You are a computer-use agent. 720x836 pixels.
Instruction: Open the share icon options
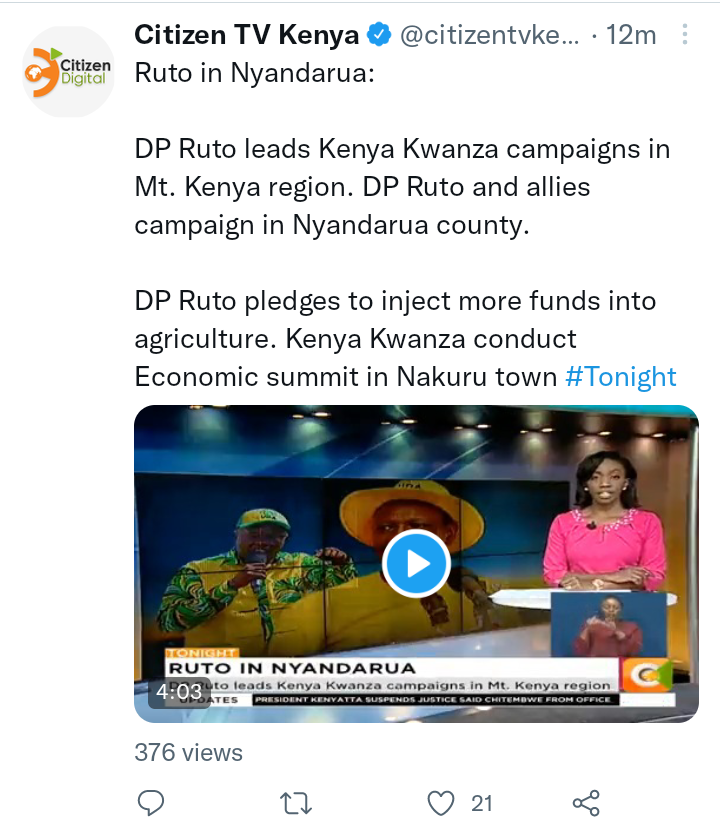[586, 803]
